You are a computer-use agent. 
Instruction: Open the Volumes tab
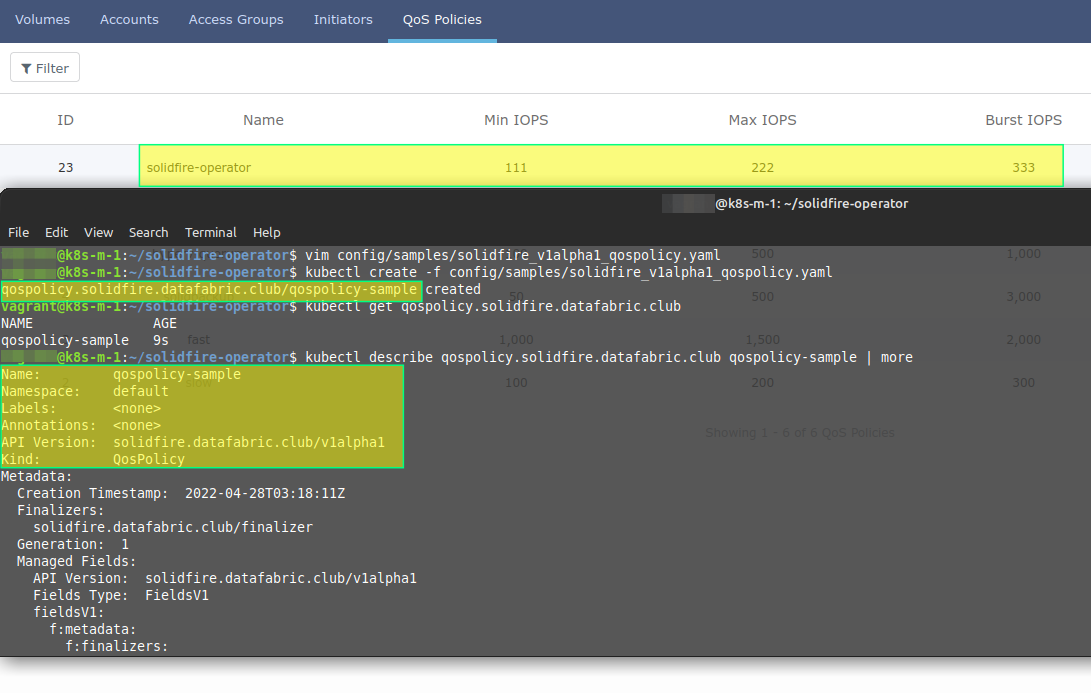coord(42,20)
